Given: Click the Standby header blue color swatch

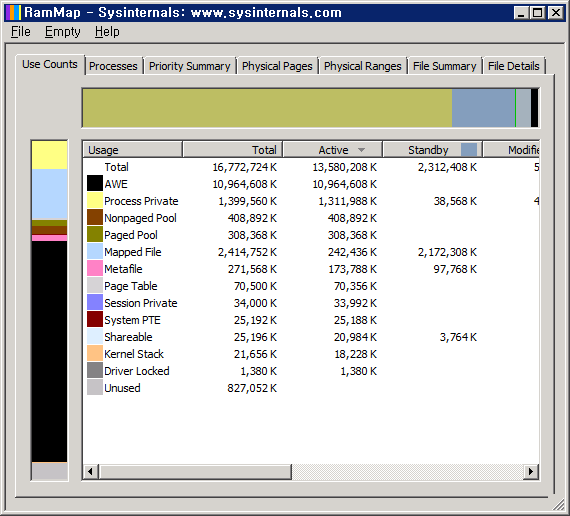Looking at the screenshot, I should click(x=469, y=149).
